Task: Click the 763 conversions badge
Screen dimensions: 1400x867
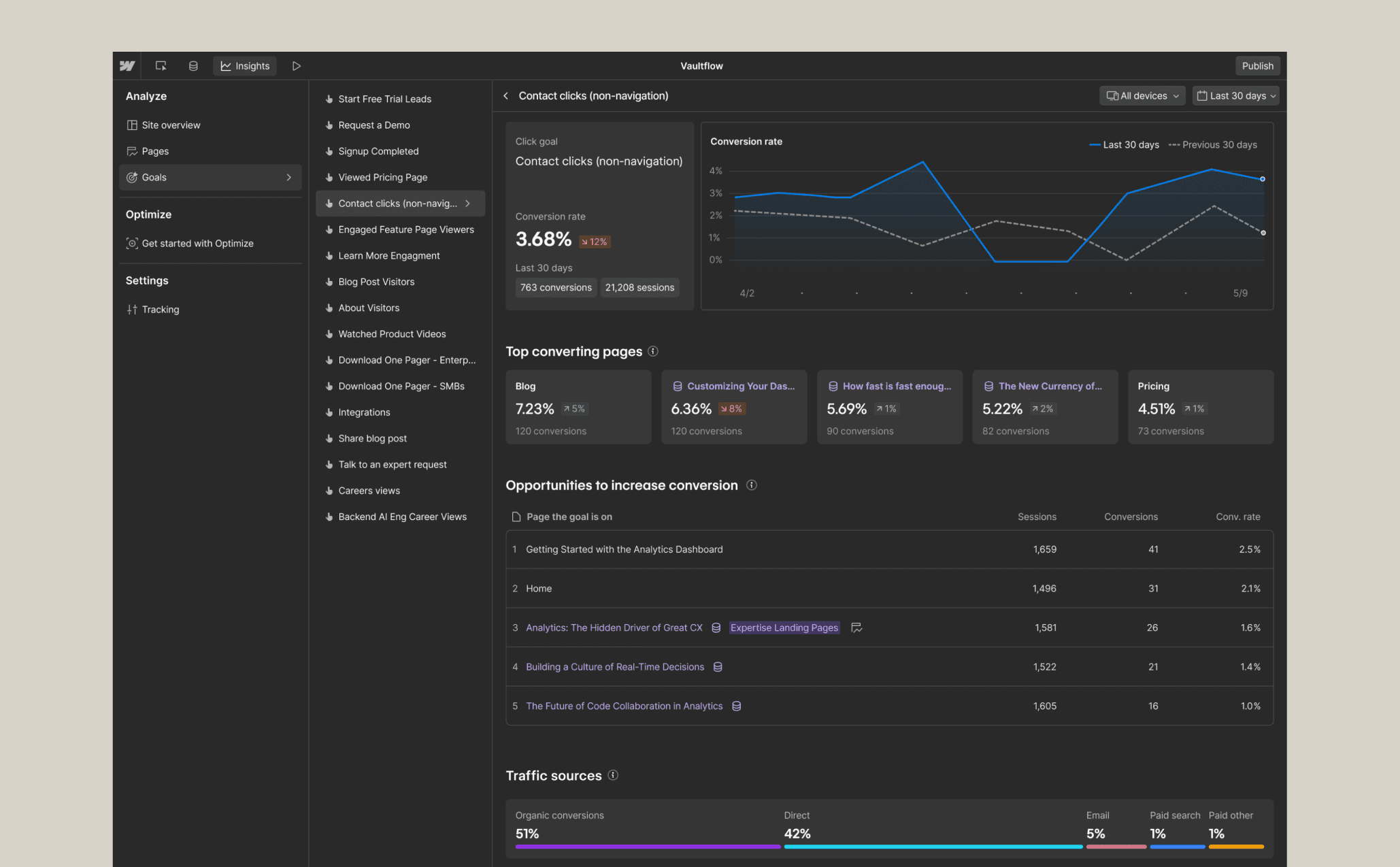Action: click(556, 288)
